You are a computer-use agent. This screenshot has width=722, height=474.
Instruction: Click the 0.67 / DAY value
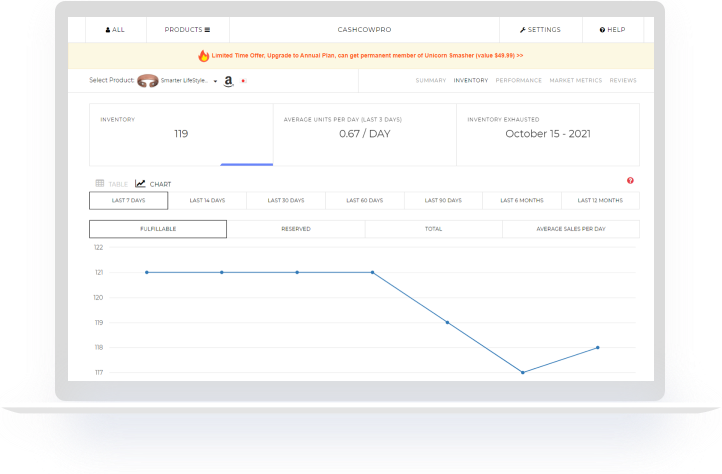[365, 134]
